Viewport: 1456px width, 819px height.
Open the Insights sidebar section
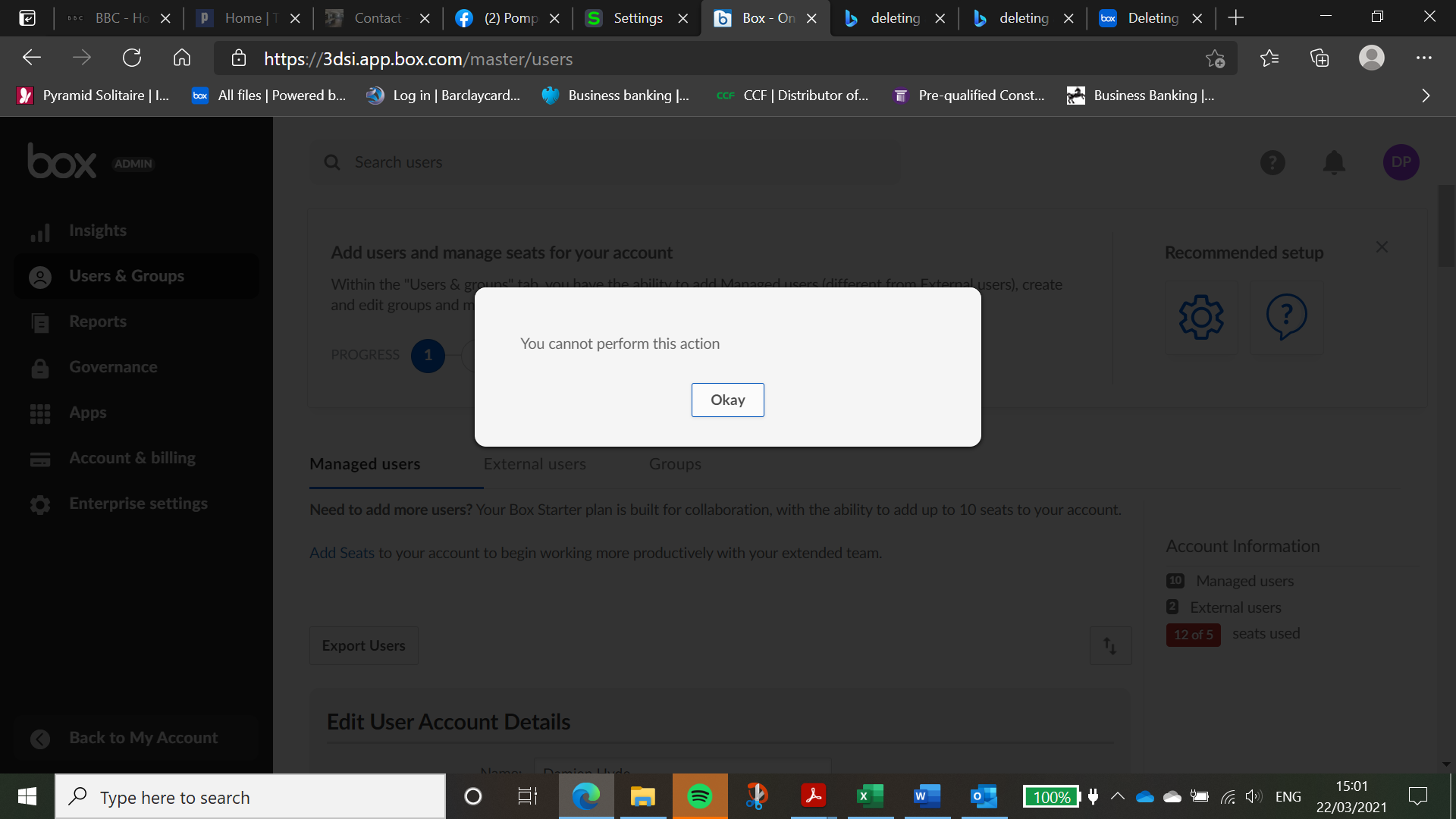97,231
